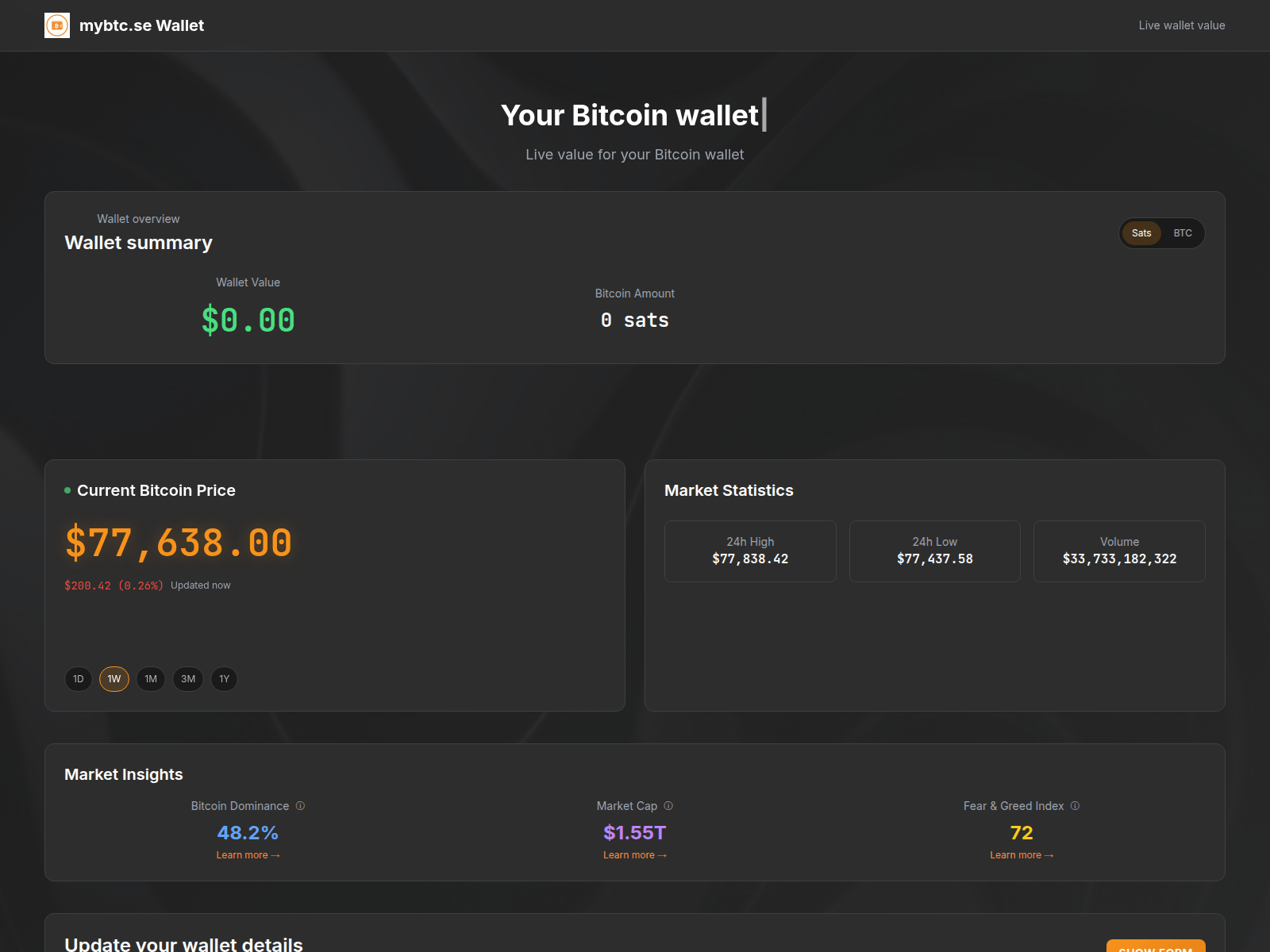Viewport: 1270px width, 952px height.
Task: Click the 24h High value $77,838.42
Action: coord(750,559)
